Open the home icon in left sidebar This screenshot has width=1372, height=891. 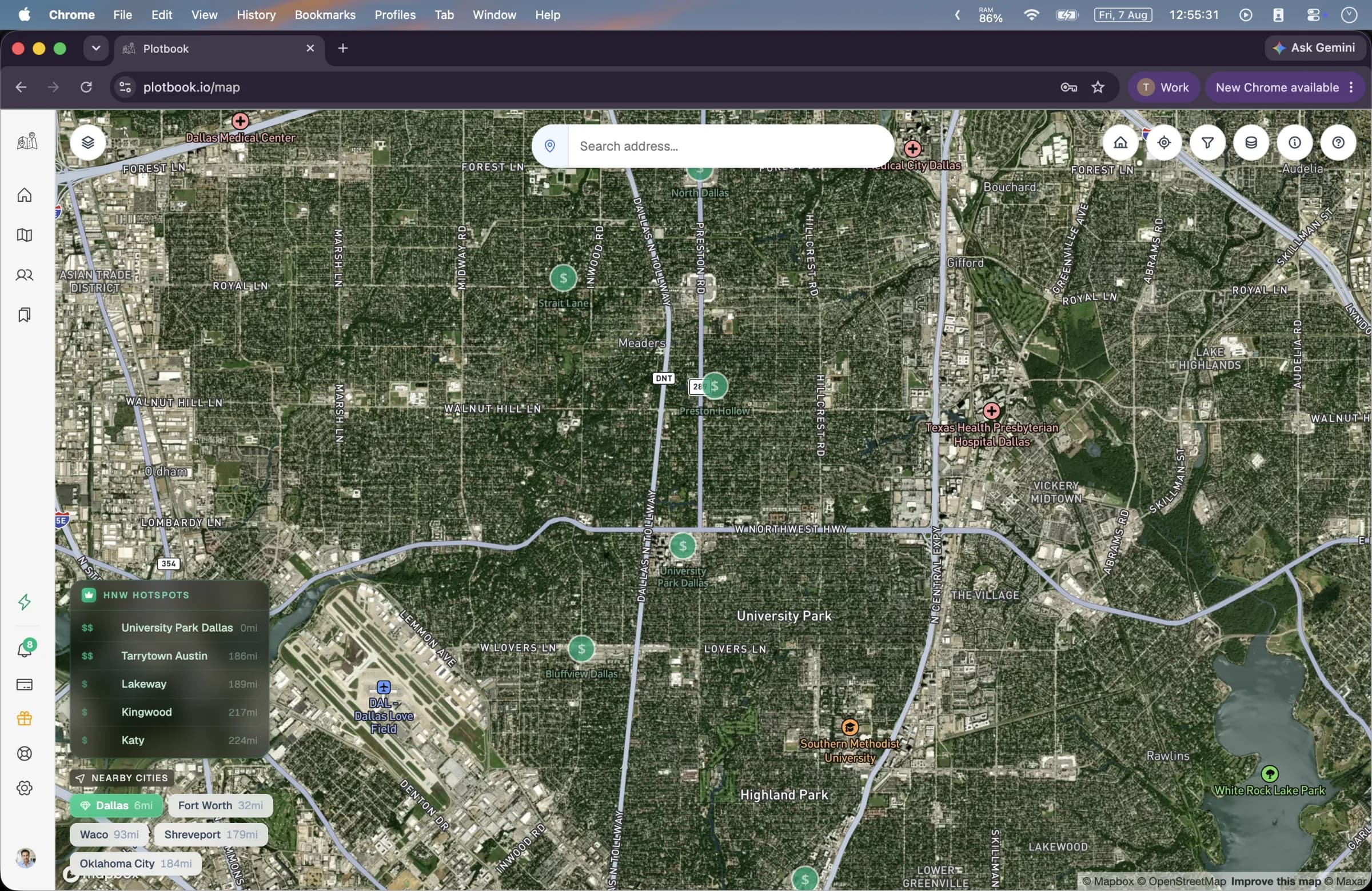[24, 195]
